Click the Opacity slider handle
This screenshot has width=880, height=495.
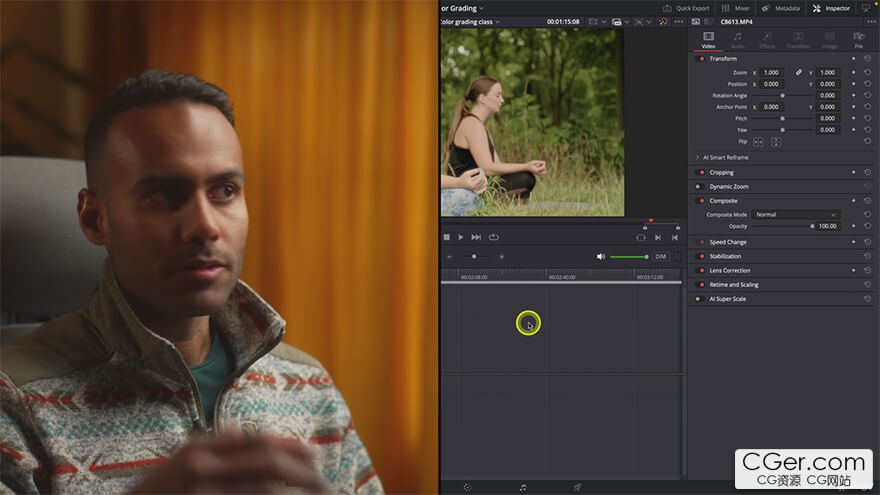[812, 226]
